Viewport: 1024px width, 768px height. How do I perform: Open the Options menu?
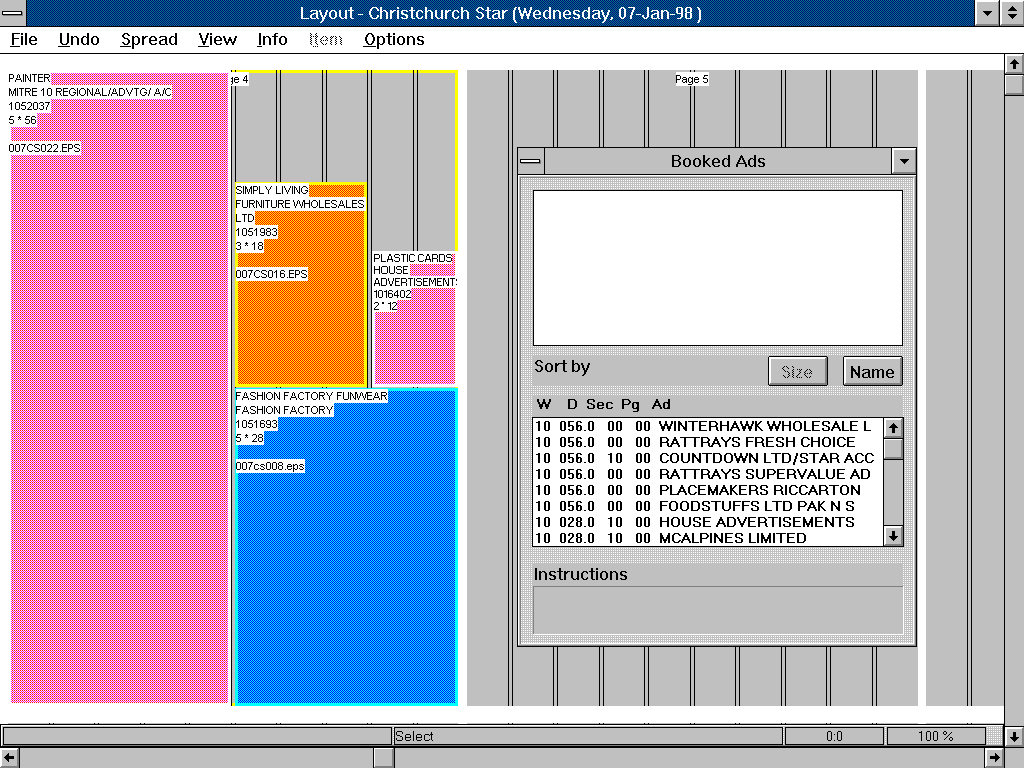[x=394, y=40]
